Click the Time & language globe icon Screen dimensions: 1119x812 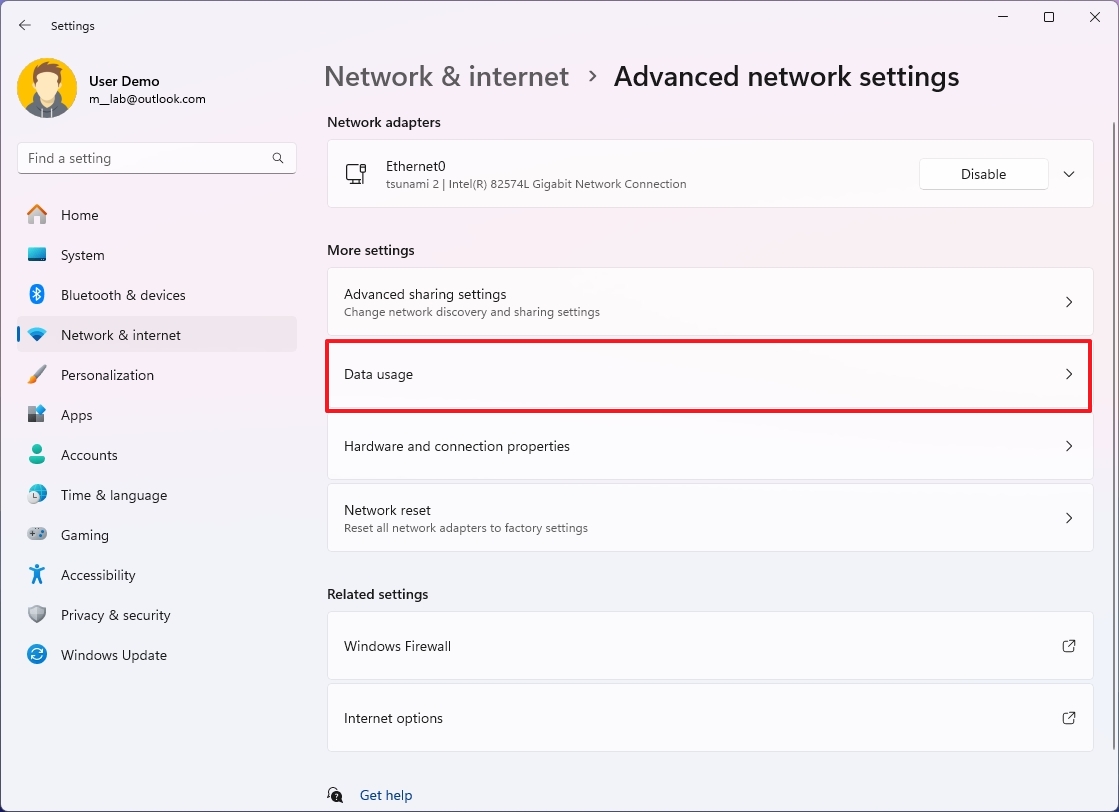click(x=37, y=494)
